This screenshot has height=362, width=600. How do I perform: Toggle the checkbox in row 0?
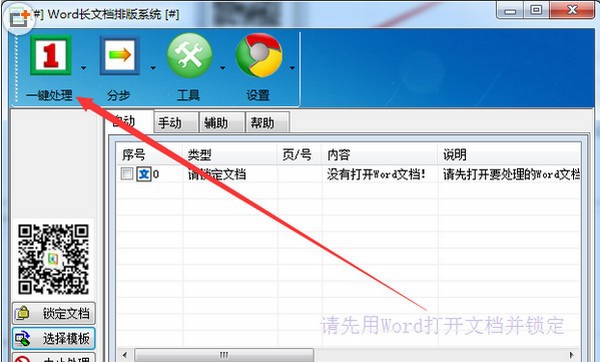[127, 174]
